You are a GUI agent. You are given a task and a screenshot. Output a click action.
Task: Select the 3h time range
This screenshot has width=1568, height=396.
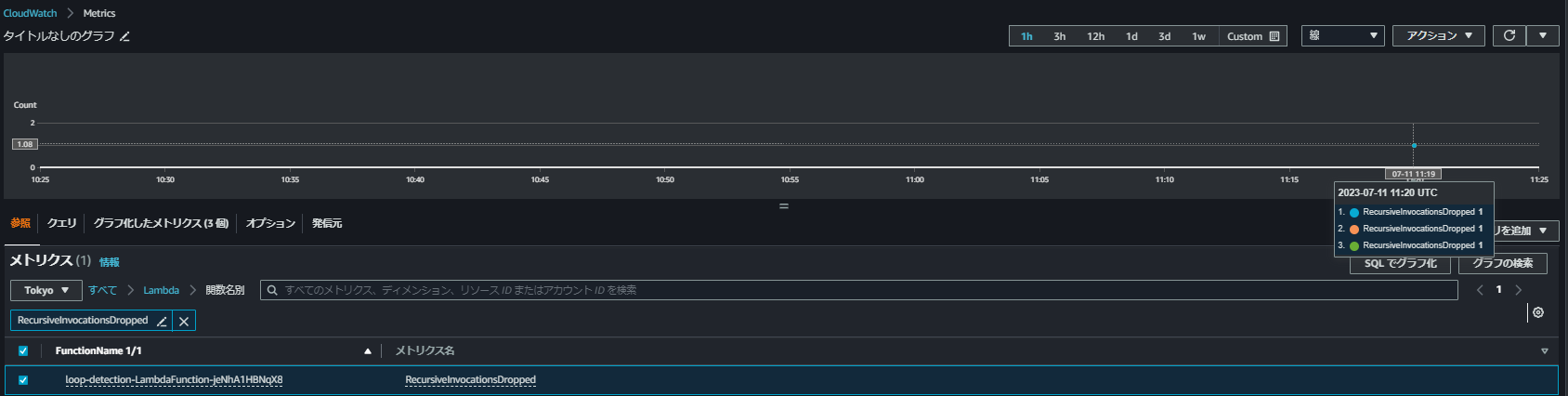click(1059, 36)
